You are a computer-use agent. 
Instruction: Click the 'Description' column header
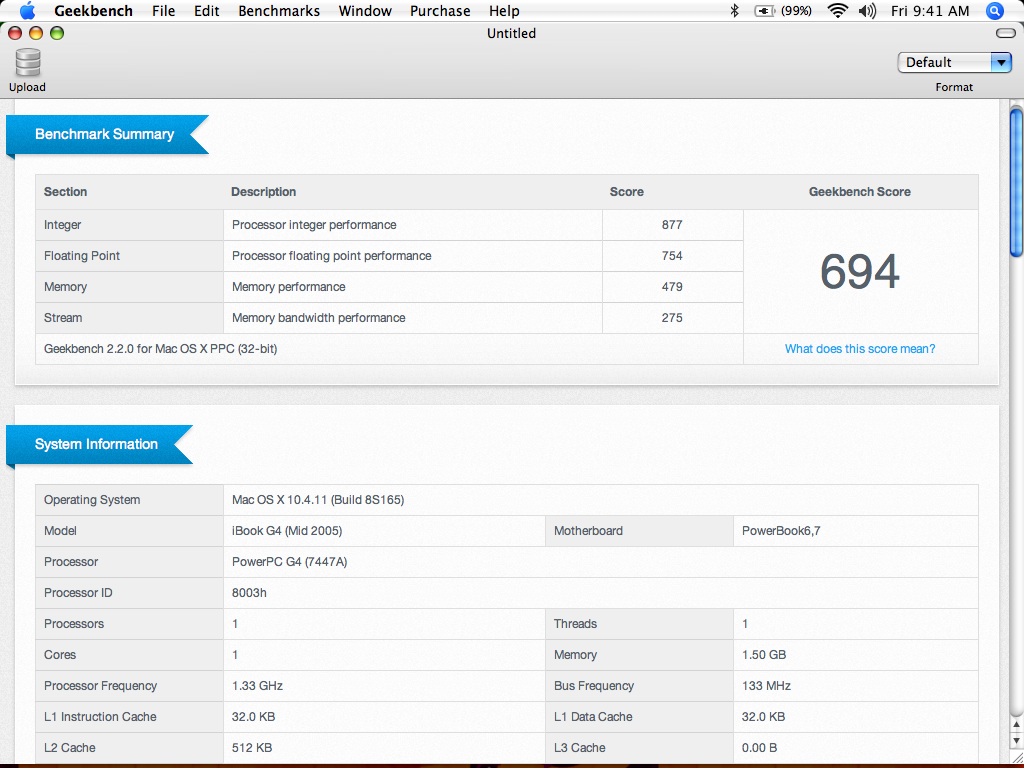pyautogui.click(x=263, y=191)
